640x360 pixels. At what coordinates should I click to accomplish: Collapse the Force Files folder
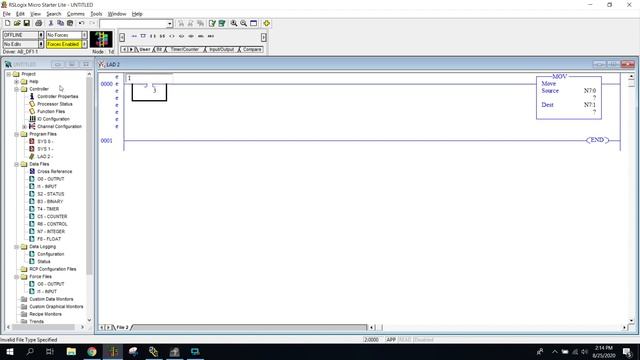[x=17, y=277]
